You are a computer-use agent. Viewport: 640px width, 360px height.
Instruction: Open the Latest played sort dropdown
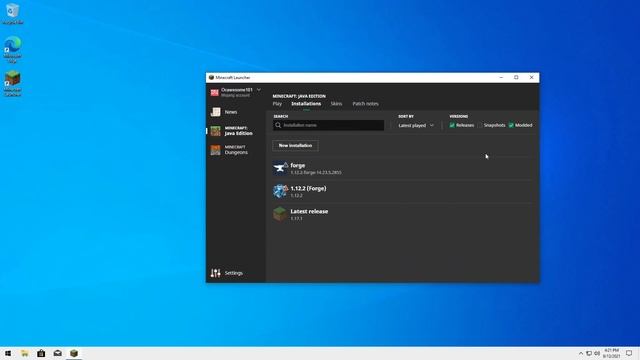(x=416, y=125)
